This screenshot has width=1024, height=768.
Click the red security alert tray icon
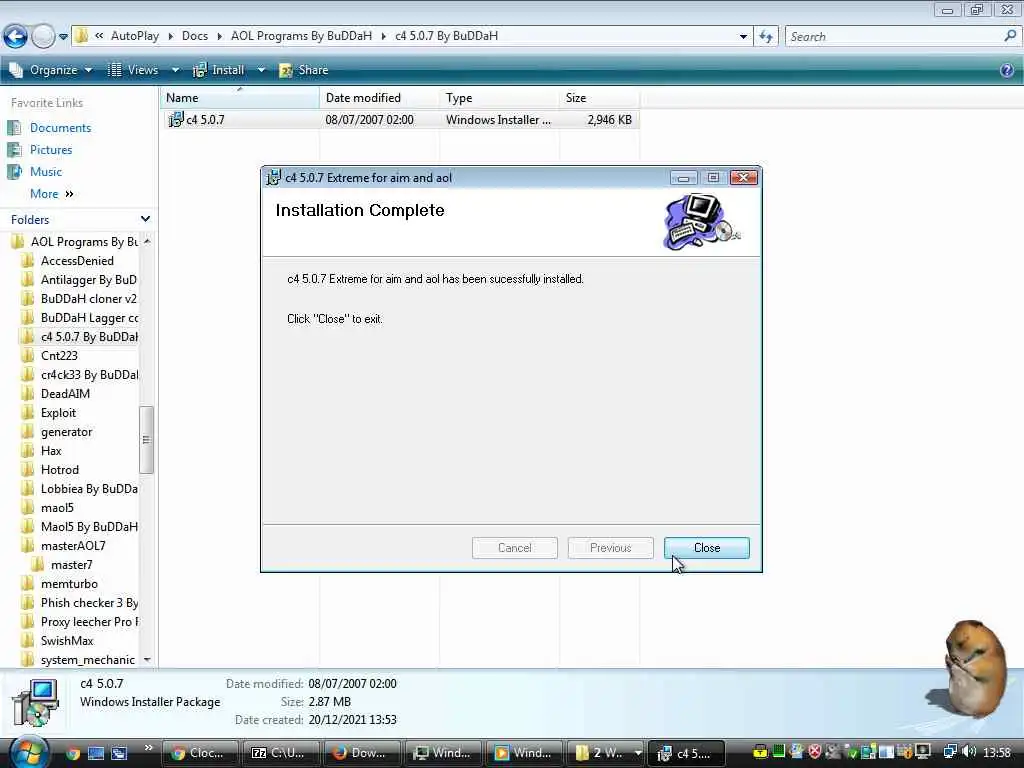[815, 752]
